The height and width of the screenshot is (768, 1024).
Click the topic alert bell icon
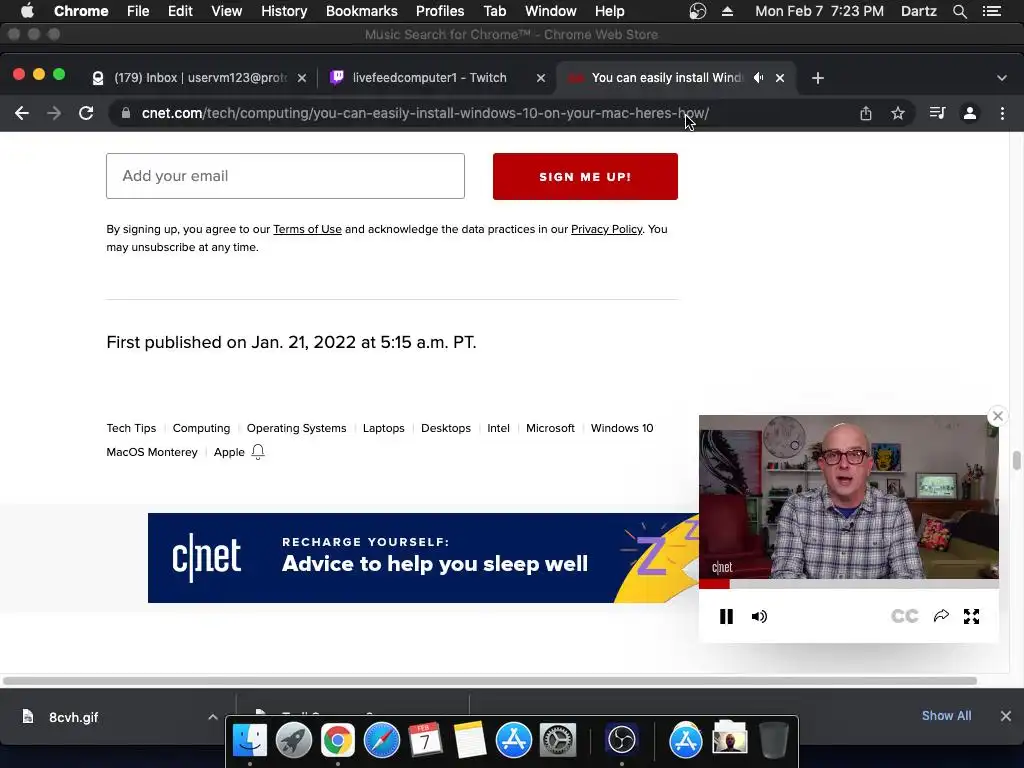click(x=258, y=452)
